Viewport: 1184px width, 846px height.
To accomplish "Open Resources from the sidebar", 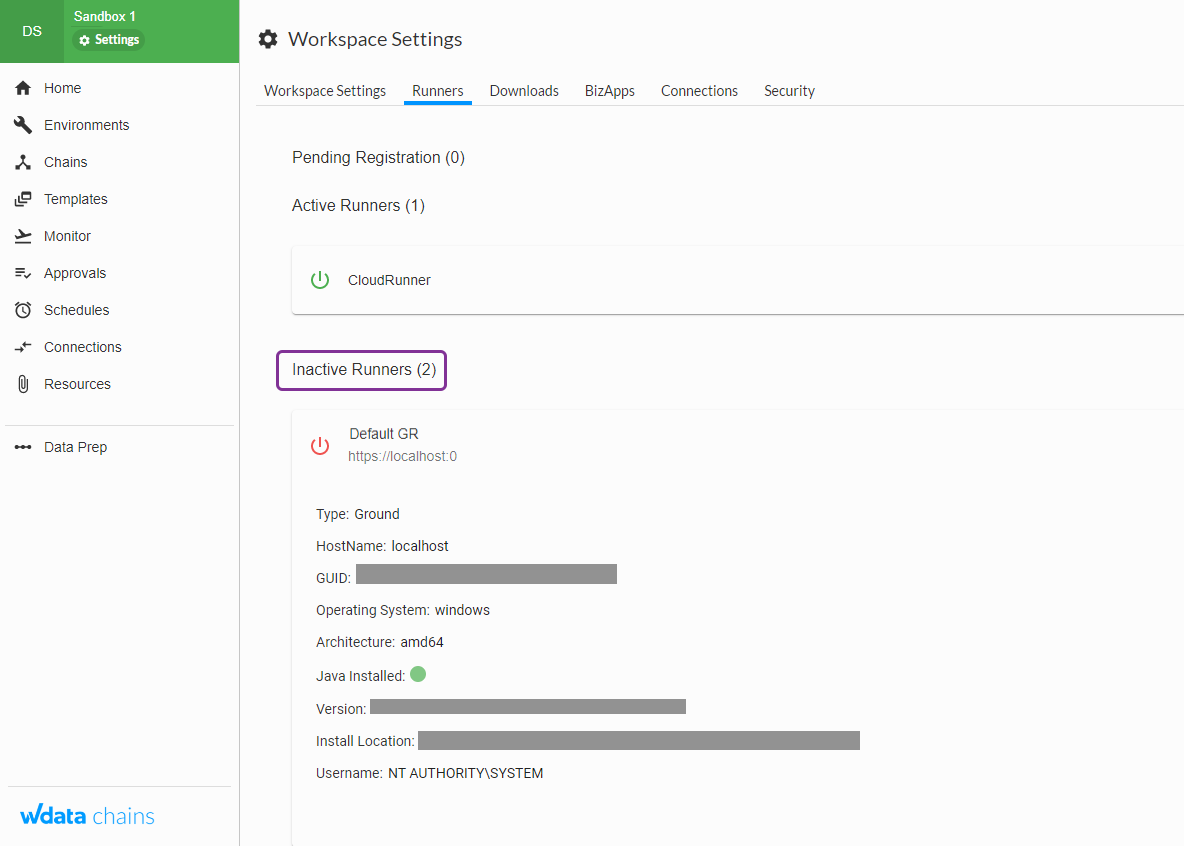I will [x=77, y=384].
